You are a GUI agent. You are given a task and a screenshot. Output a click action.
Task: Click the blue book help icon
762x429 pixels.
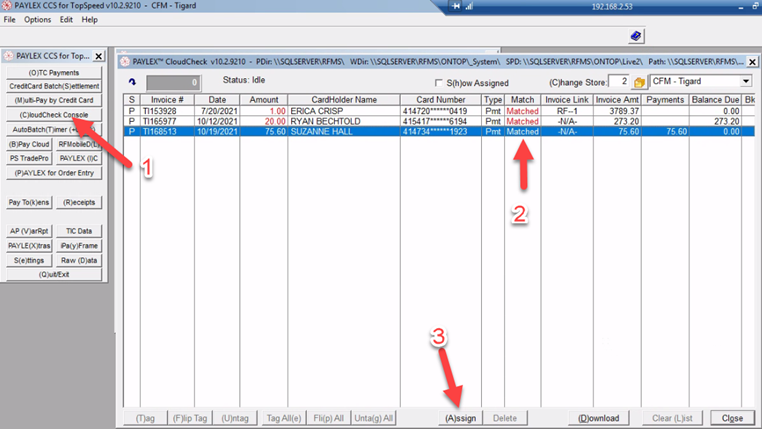click(x=636, y=36)
